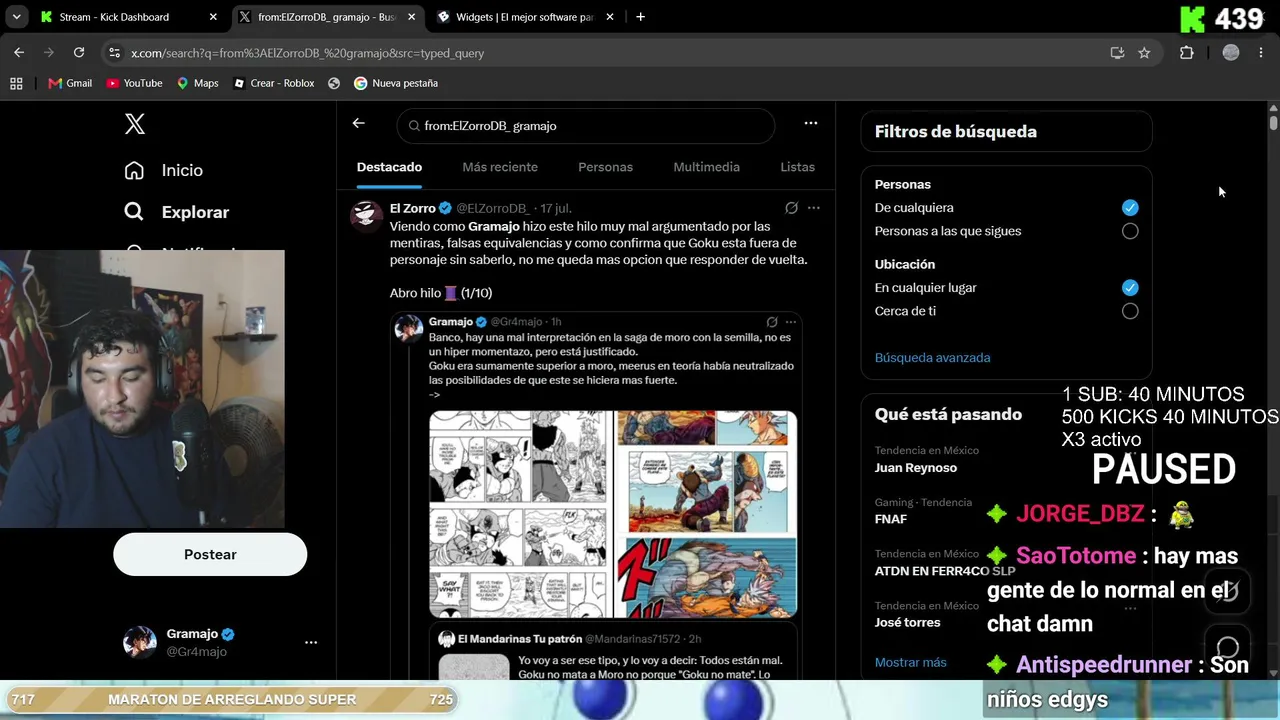Open more options on El Zorro's post
Image resolution: width=1280 pixels, height=720 pixels.
point(814,208)
